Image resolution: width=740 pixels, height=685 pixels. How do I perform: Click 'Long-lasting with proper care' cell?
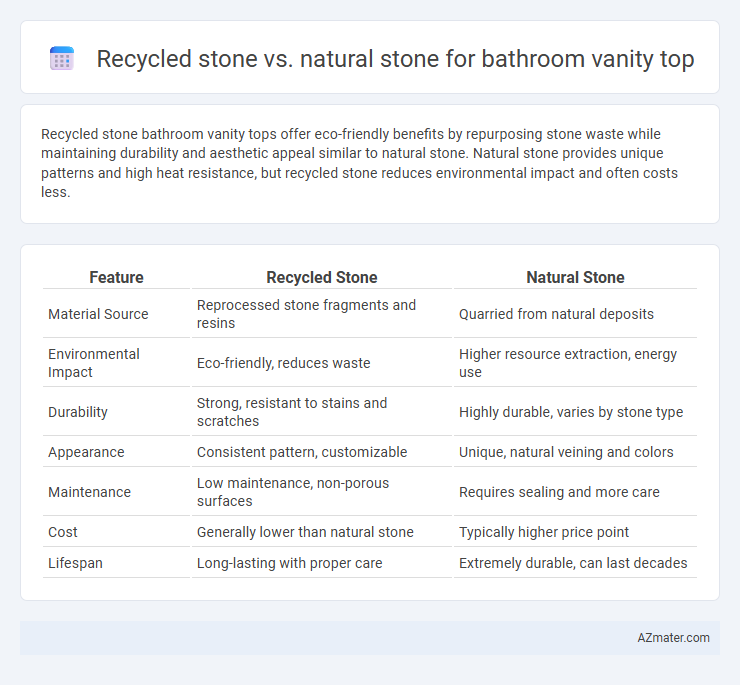pos(321,563)
